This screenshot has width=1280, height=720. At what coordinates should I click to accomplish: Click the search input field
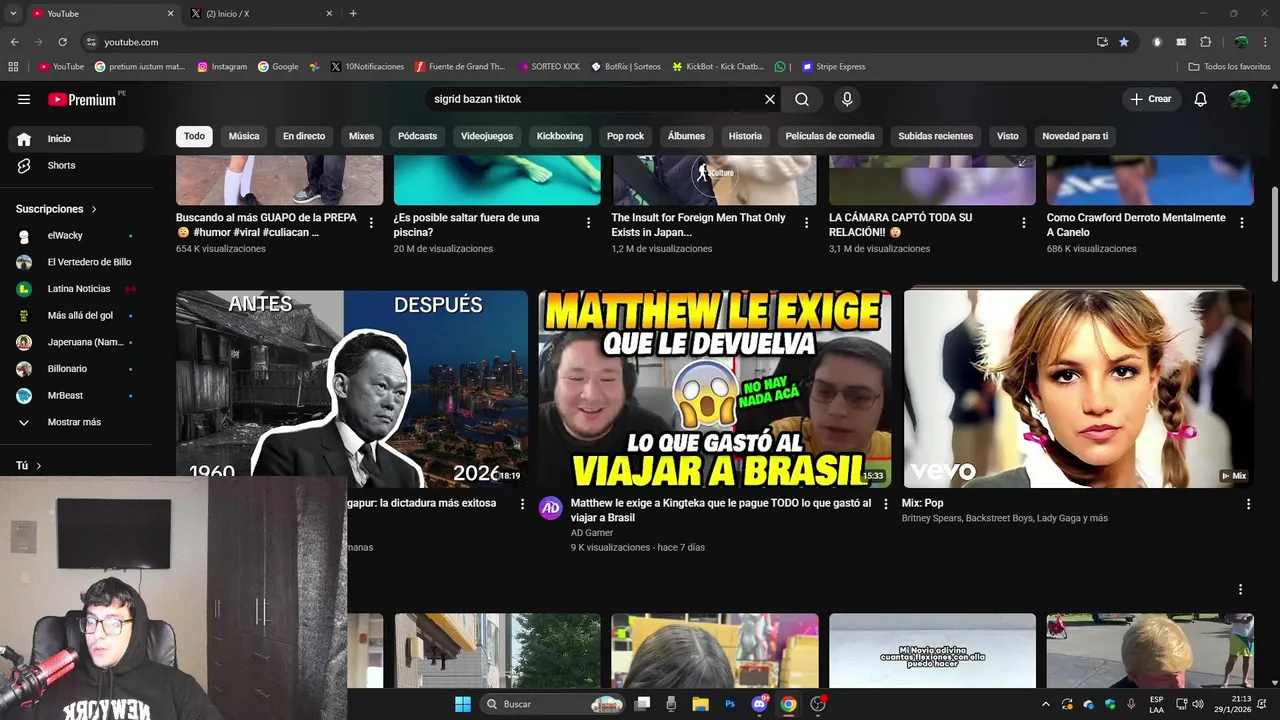pyautogui.click(x=595, y=99)
